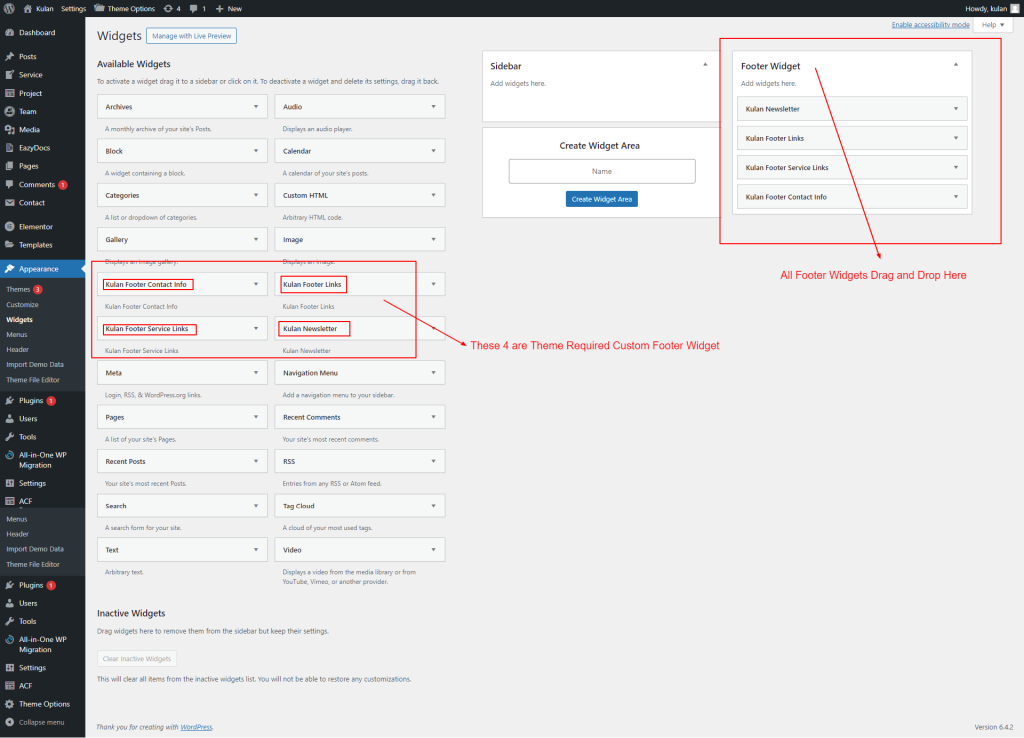Expand the Archives widget
The width and height of the screenshot is (1024, 738).
coord(256,106)
